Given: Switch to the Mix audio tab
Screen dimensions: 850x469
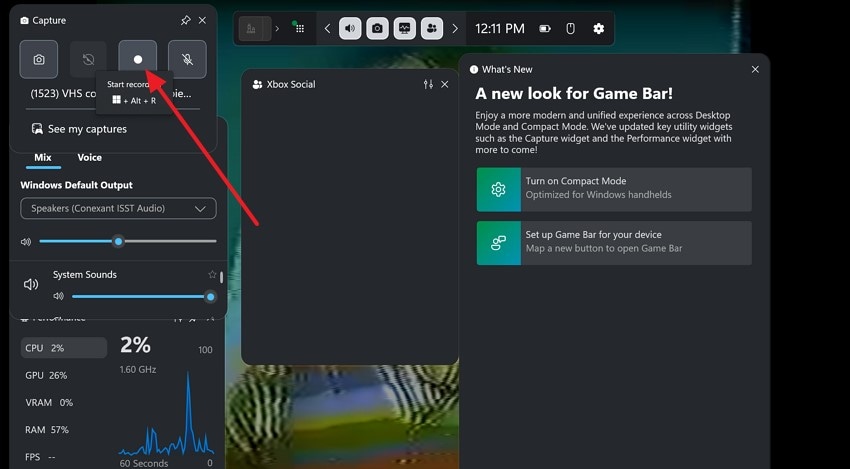Looking at the screenshot, I should (x=43, y=158).
